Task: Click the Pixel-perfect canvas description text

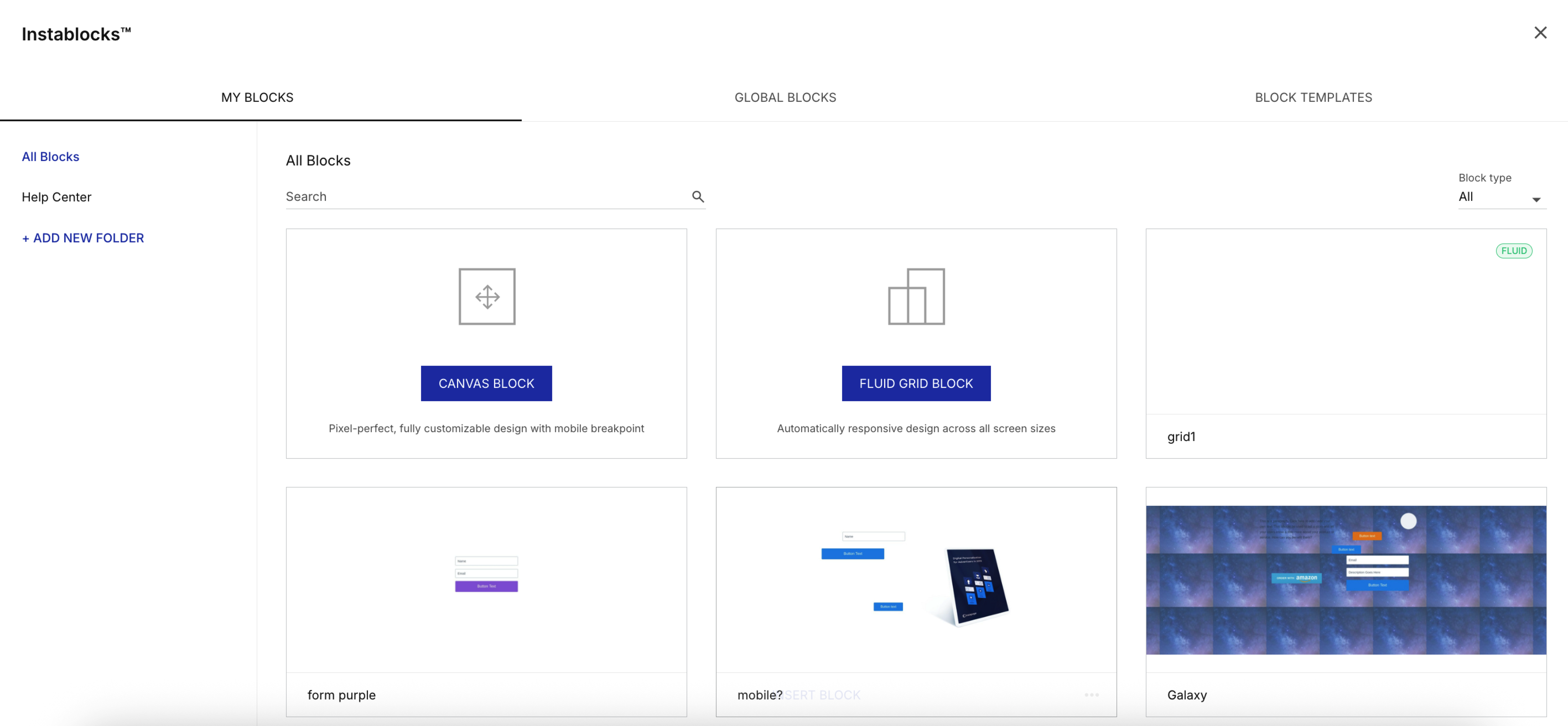Action: 486,428
